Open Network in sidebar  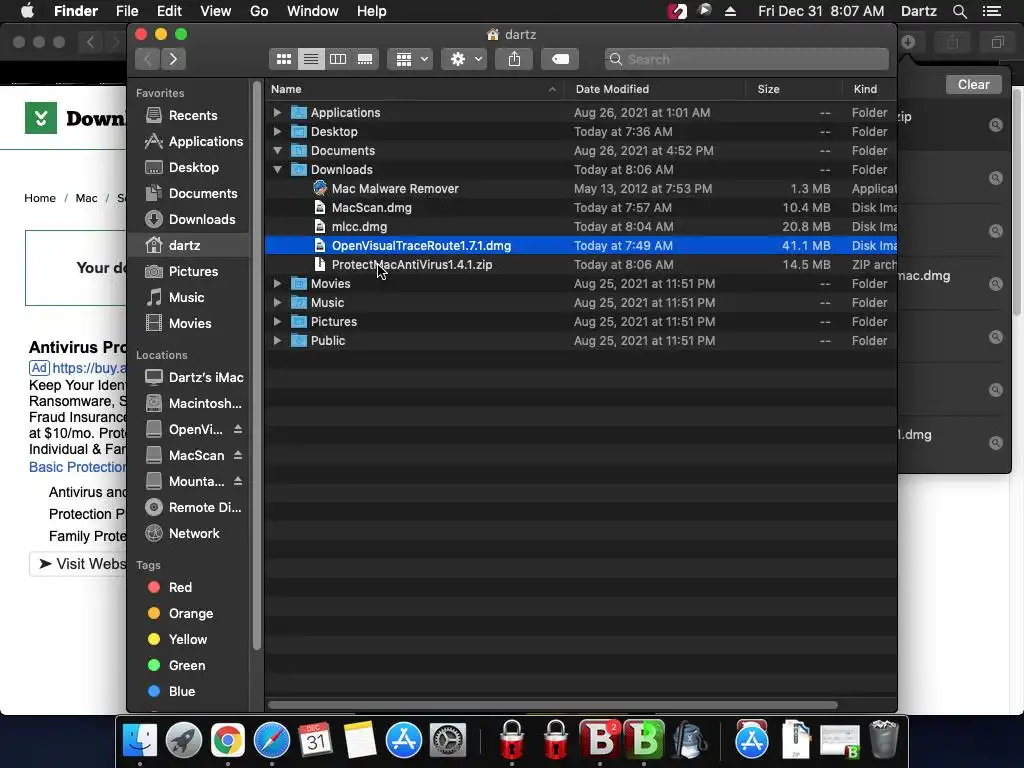[x=188, y=534]
